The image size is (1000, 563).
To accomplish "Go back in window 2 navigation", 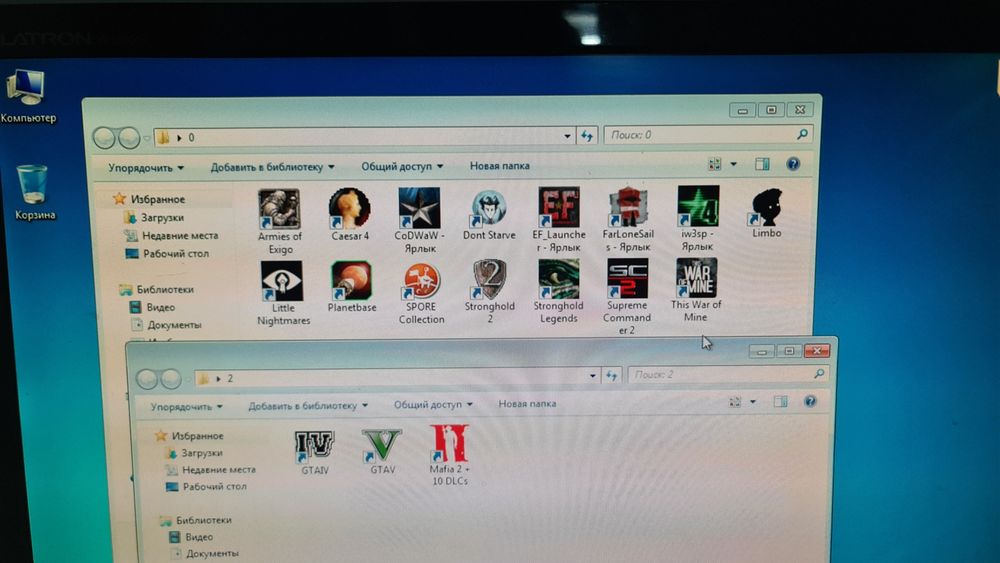I will (147, 379).
